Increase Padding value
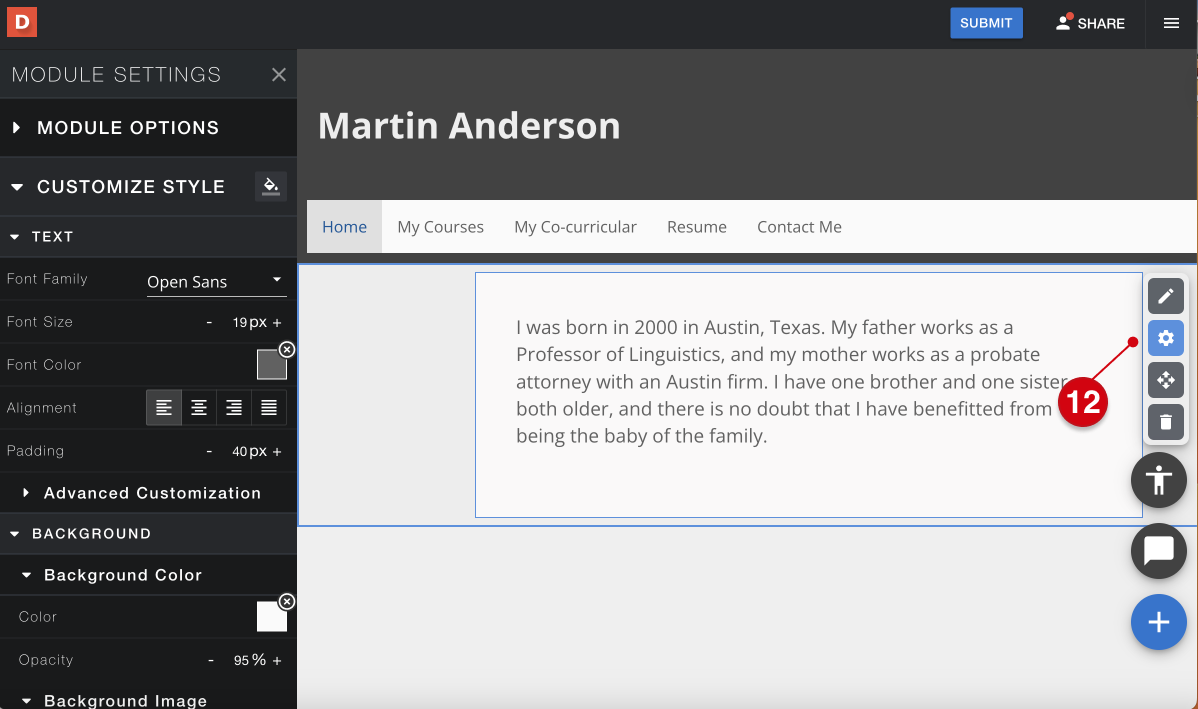 pos(277,452)
